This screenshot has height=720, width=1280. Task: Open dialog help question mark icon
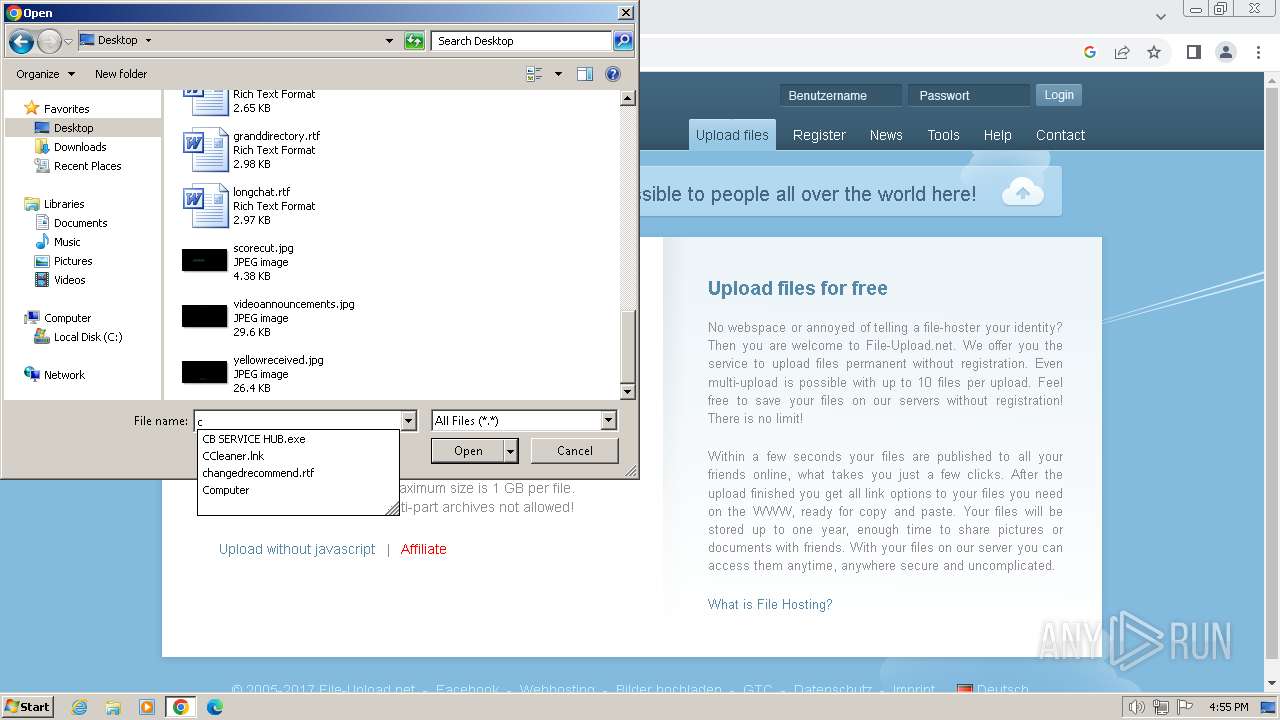pyautogui.click(x=613, y=74)
